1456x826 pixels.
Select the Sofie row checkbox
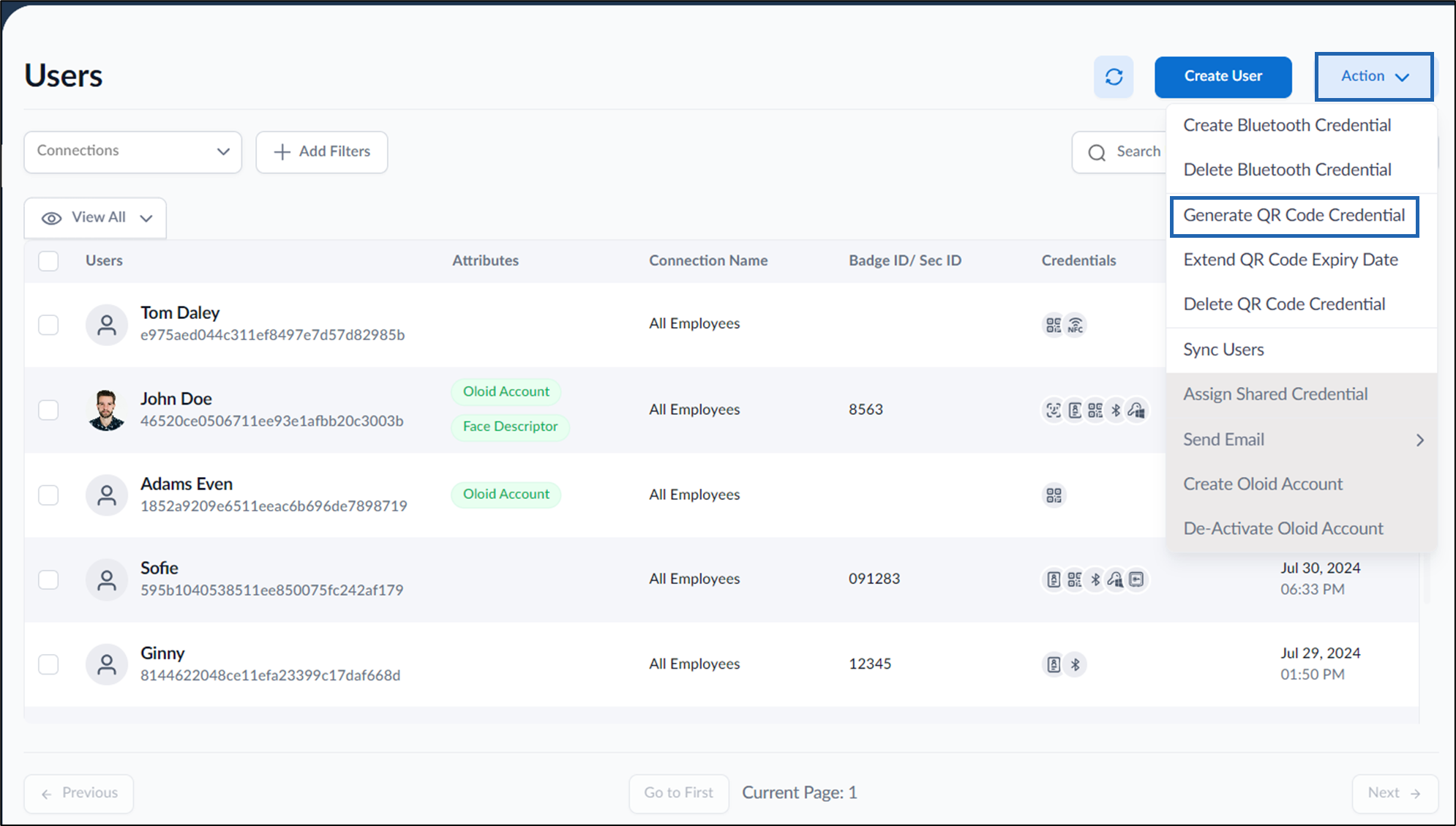48,579
